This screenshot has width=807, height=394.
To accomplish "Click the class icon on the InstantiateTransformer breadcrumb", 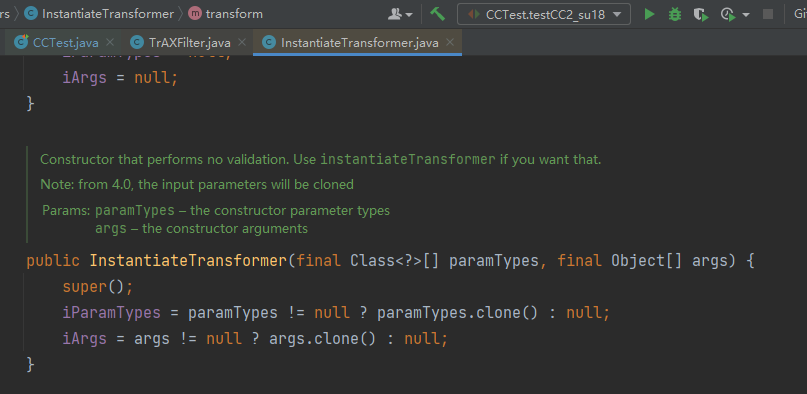I will [31, 14].
